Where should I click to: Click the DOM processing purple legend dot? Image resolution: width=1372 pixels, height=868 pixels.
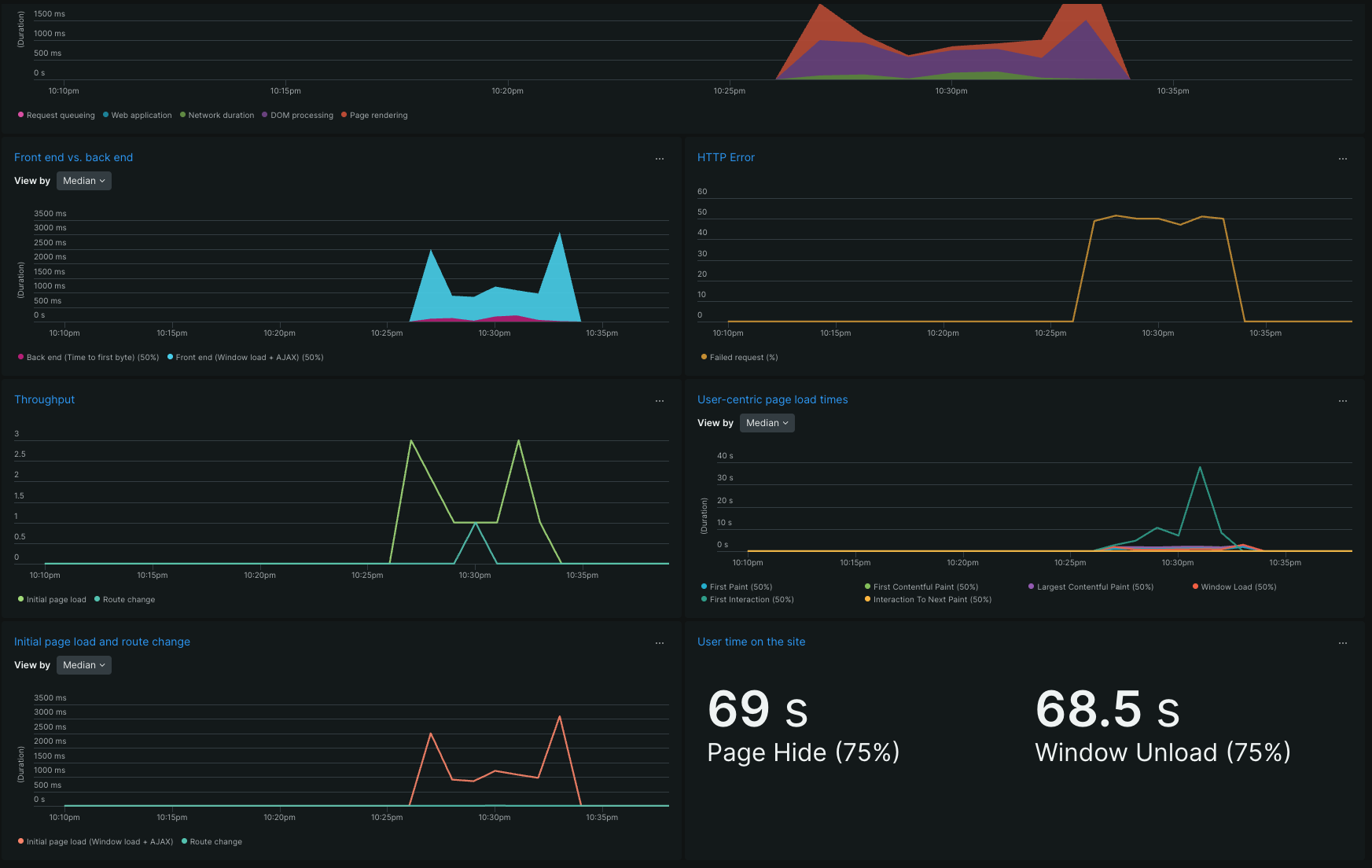(265, 115)
